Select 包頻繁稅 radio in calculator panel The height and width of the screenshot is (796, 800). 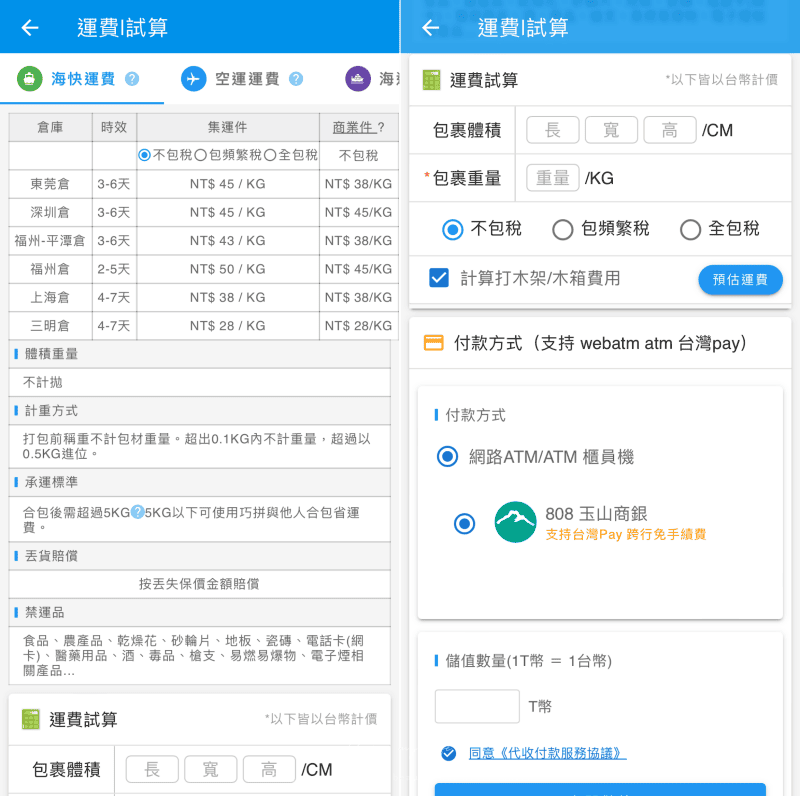point(562,229)
